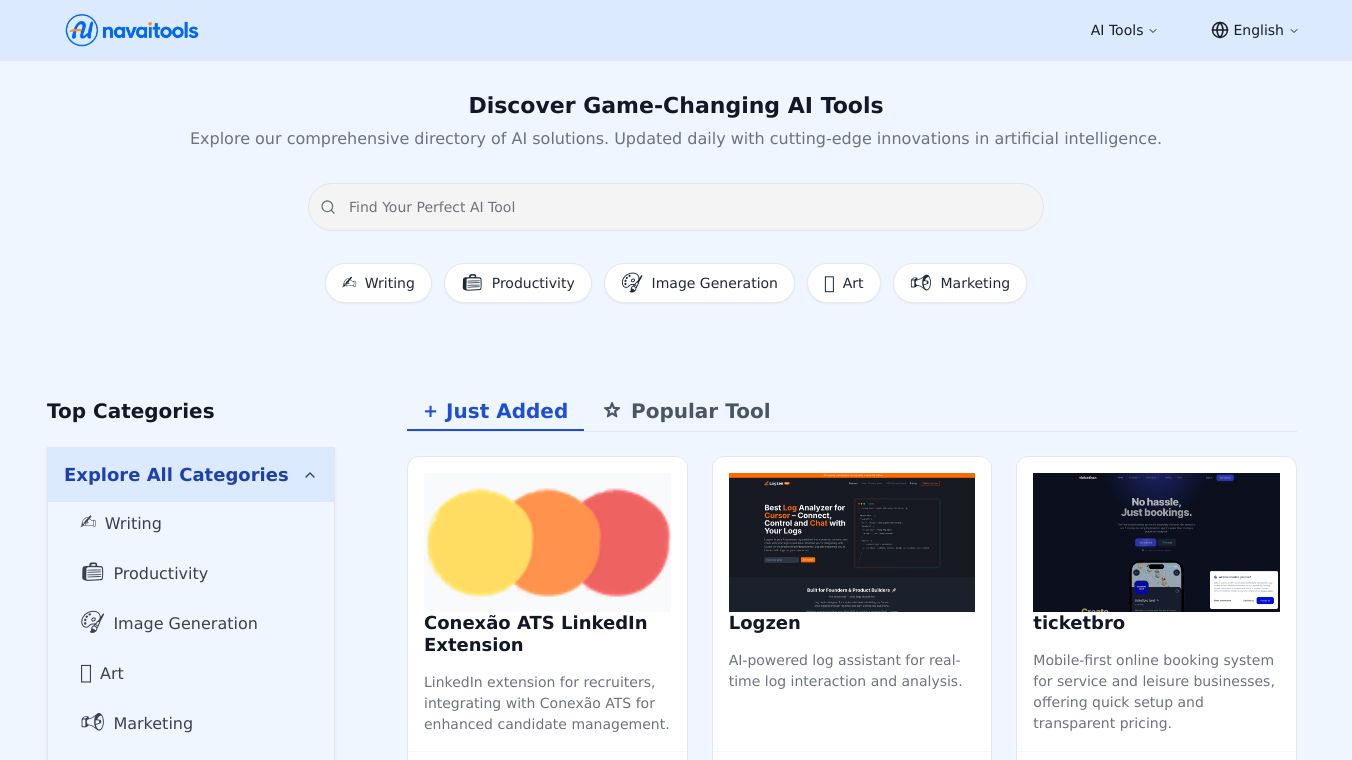Click the sidebar Productivity briefcase icon
Screen dimensions: 1352x760
pos(92,572)
